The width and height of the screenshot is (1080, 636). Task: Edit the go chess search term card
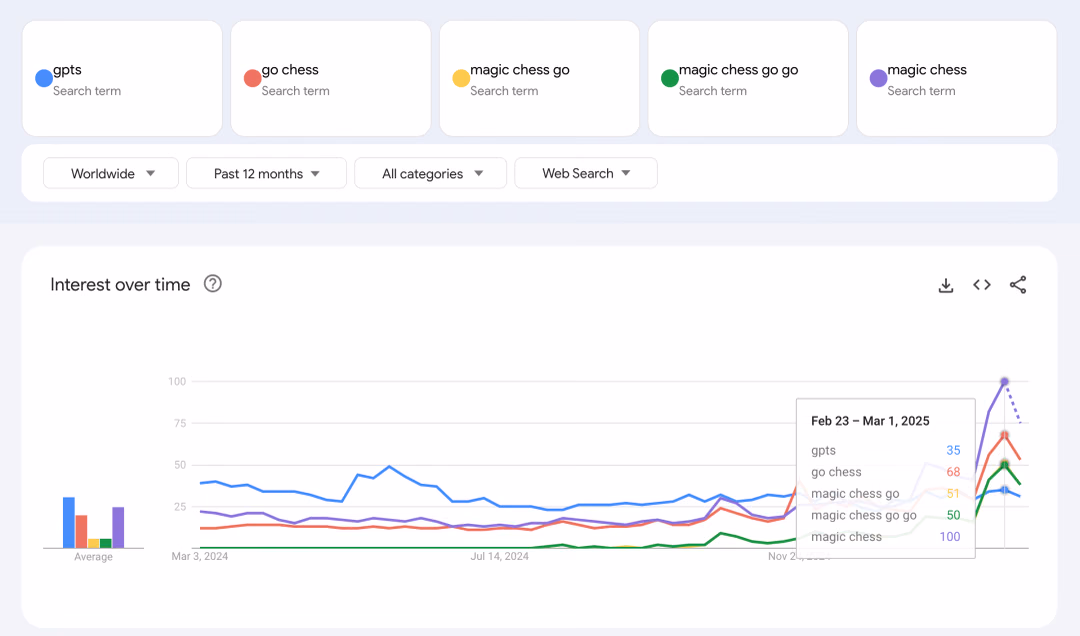click(x=331, y=79)
